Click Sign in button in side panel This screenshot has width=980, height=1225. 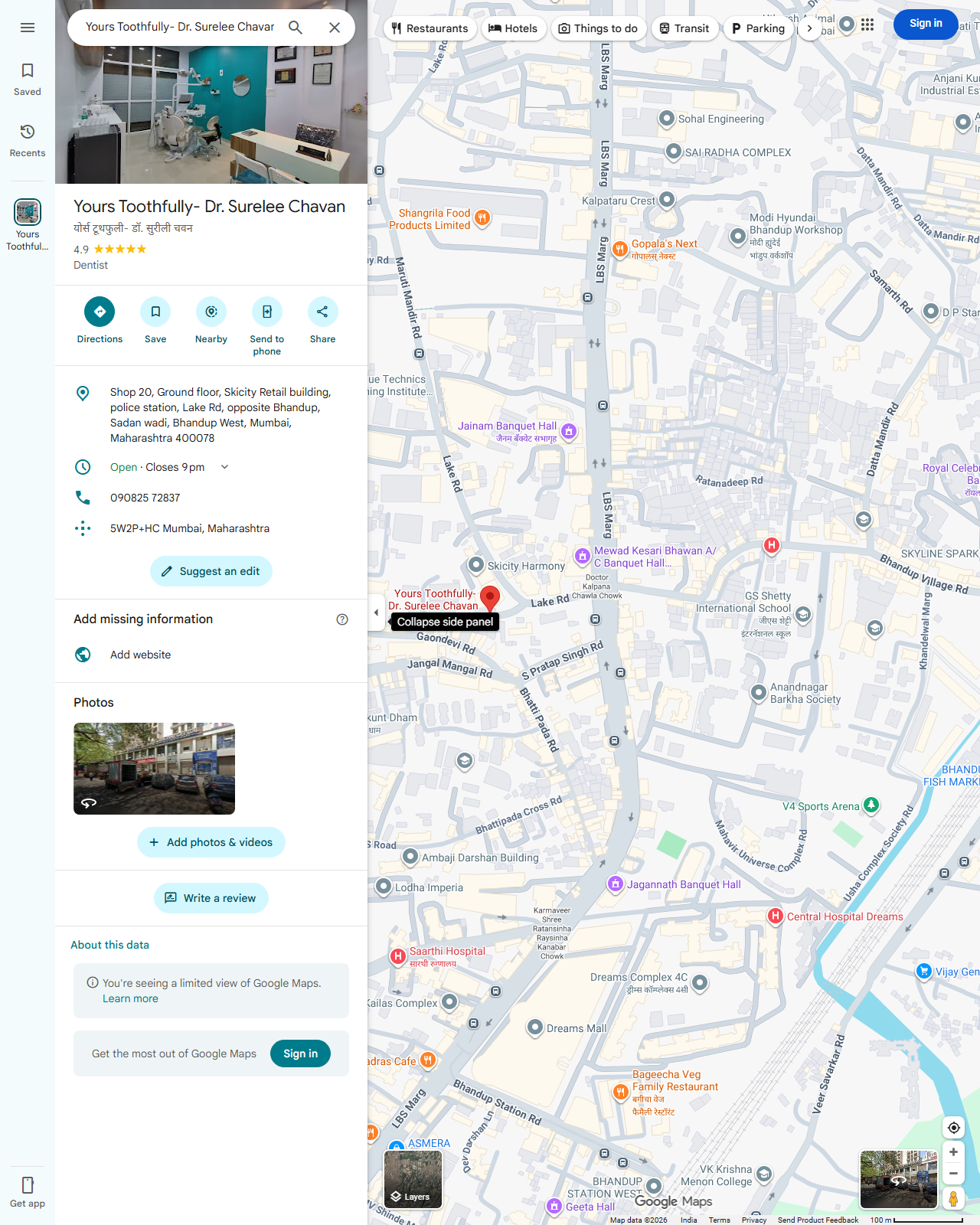pos(300,1053)
